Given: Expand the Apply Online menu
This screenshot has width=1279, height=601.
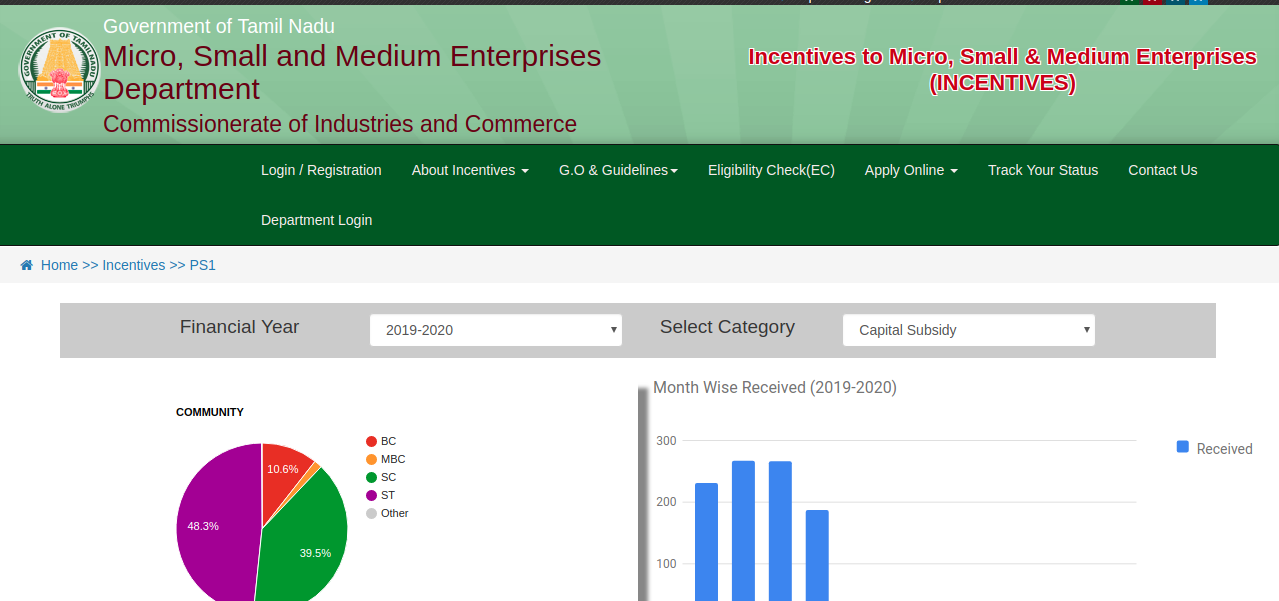Looking at the screenshot, I should pyautogui.click(x=910, y=170).
